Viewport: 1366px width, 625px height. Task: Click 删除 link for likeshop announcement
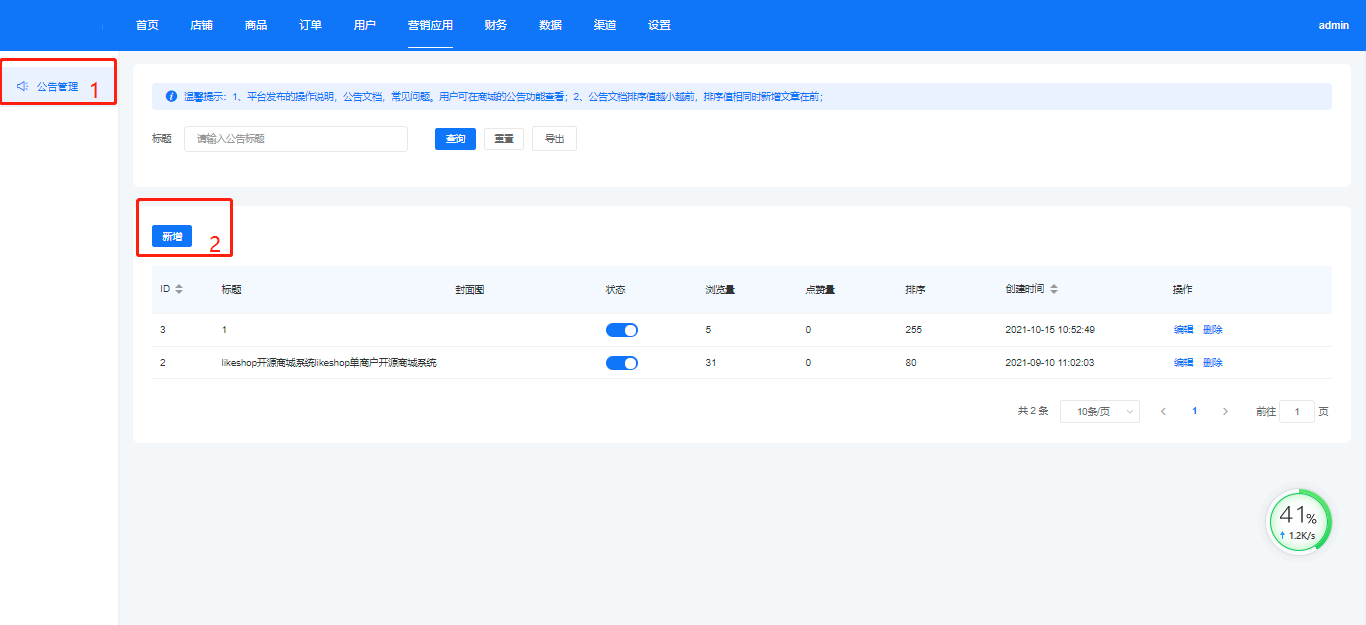pos(1212,363)
